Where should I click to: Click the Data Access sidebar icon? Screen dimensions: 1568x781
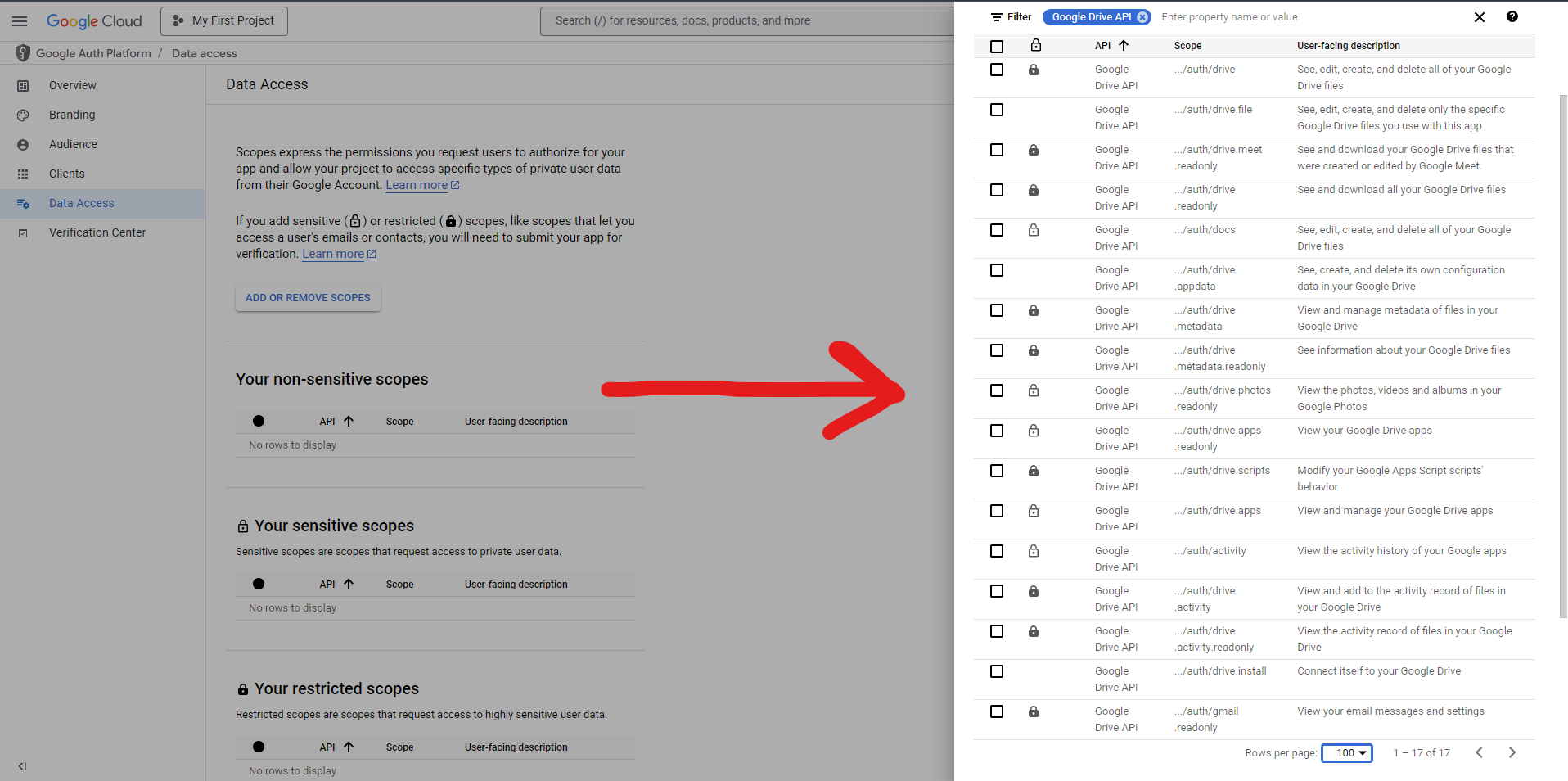coord(23,204)
